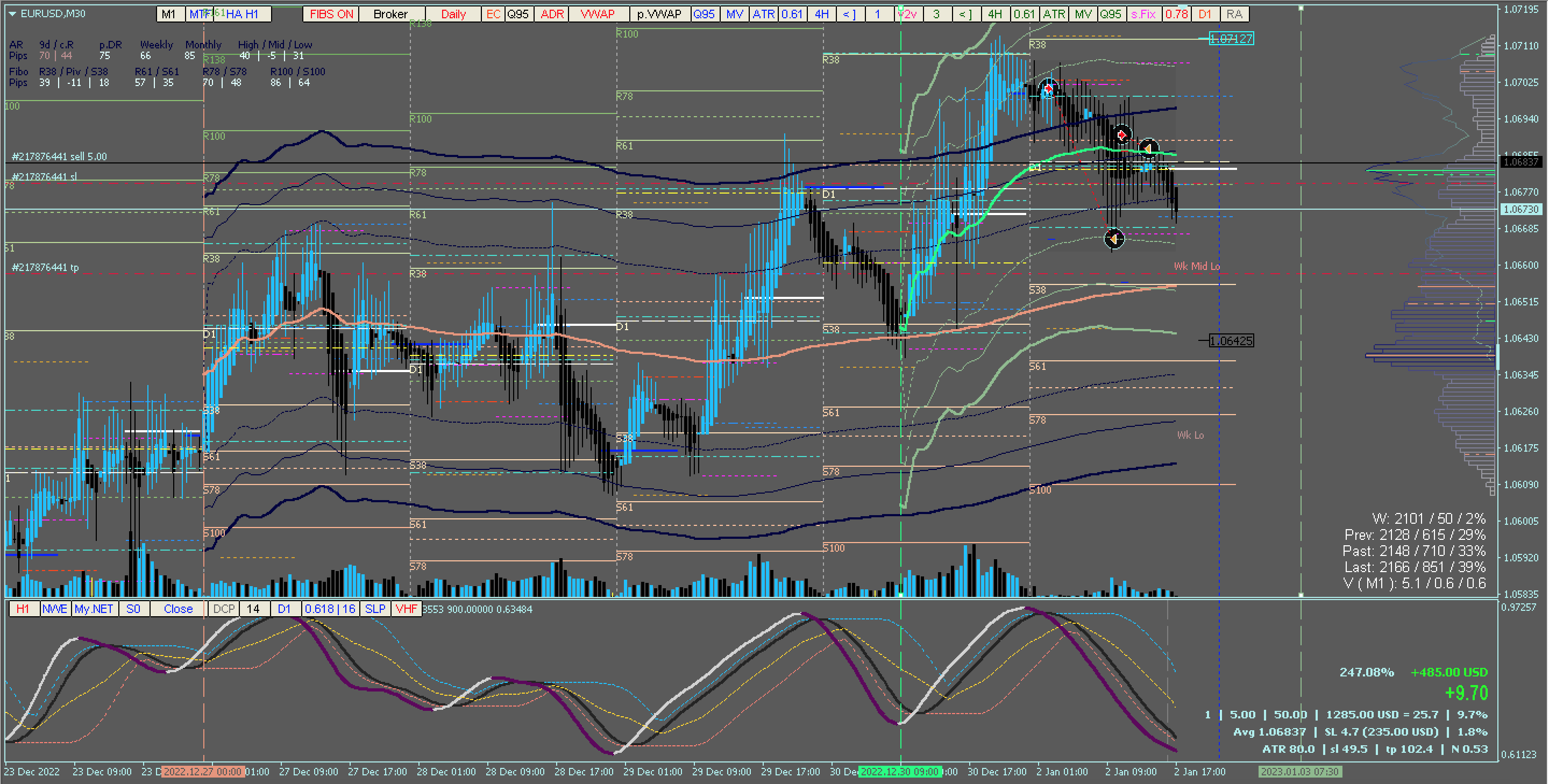This screenshot has height=784, width=1549.
Task: Toggle the red ADR indicator button
Action: [x=551, y=14]
